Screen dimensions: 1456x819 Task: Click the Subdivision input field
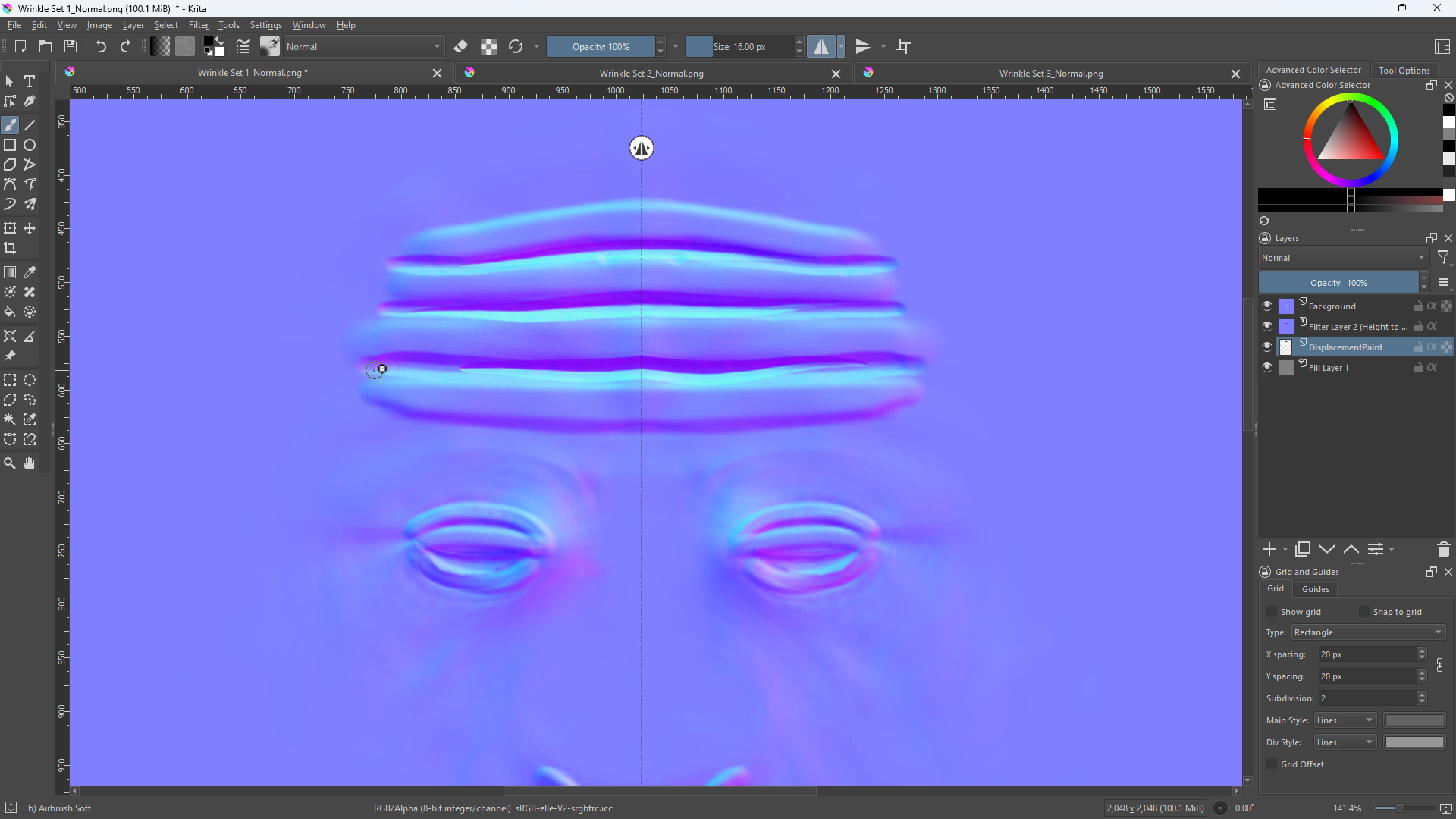[1367, 698]
